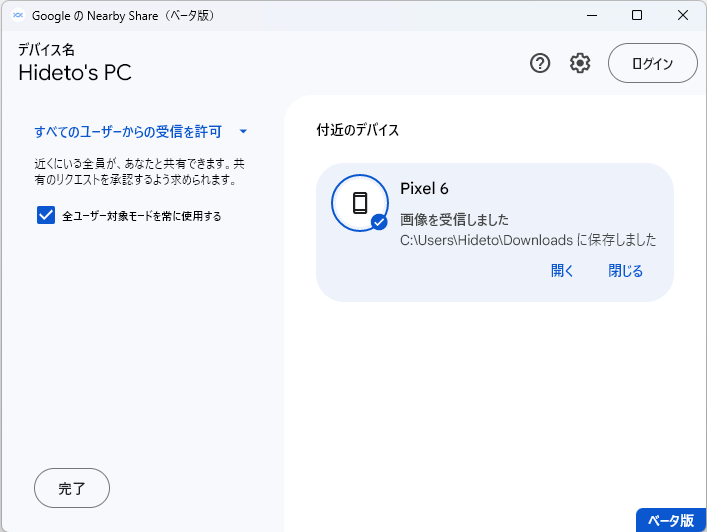The height and width of the screenshot is (532, 707).
Task: Open settings via the gear icon
Action: click(580, 63)
